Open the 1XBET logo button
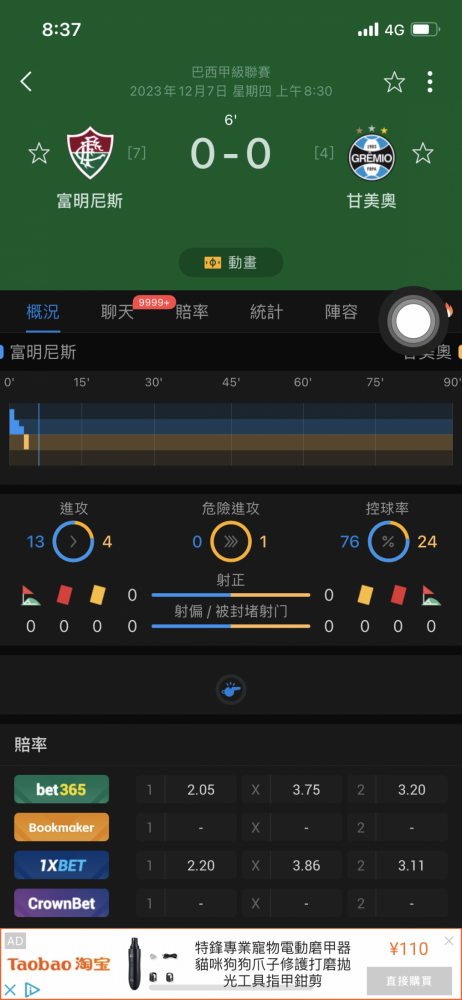462x1000 pixels. click(x=61, y=865)
